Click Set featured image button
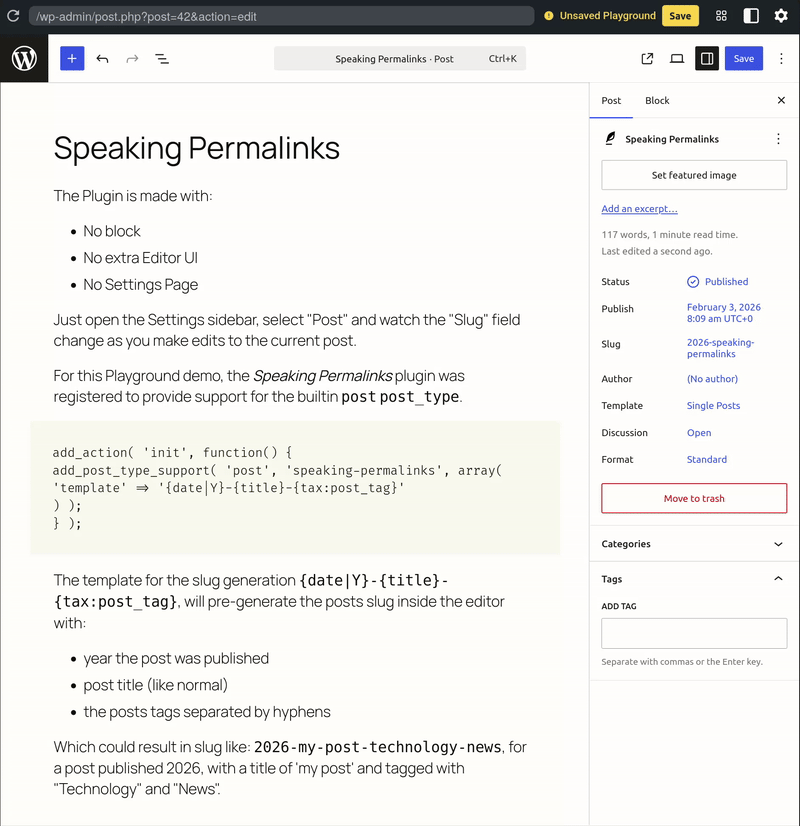Viewport: 800px width, 826px height. click(x=694, y=175)
